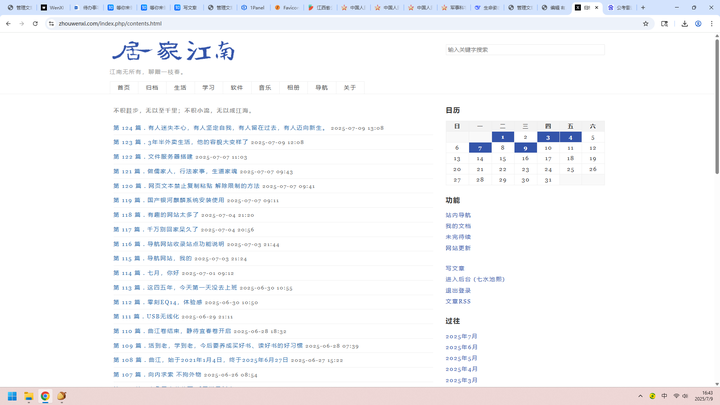Open the 首页 menu item

(x=124, y=88)
